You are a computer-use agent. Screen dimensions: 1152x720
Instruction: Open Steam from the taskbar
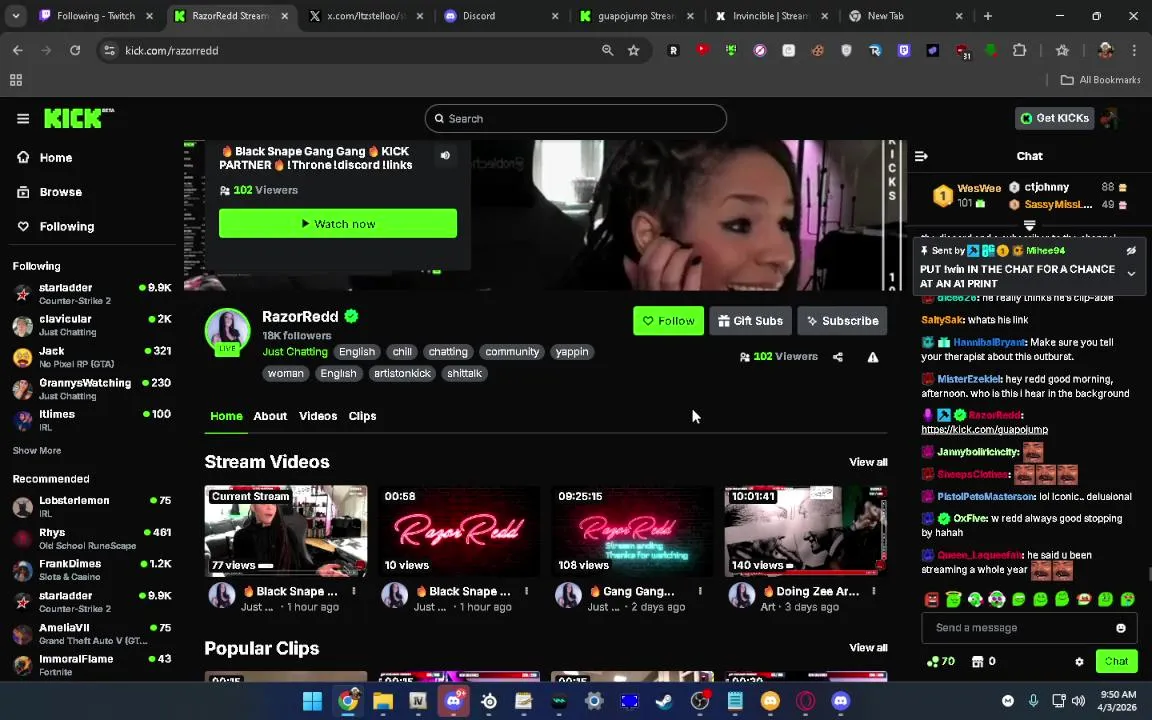tap(664, 701)
